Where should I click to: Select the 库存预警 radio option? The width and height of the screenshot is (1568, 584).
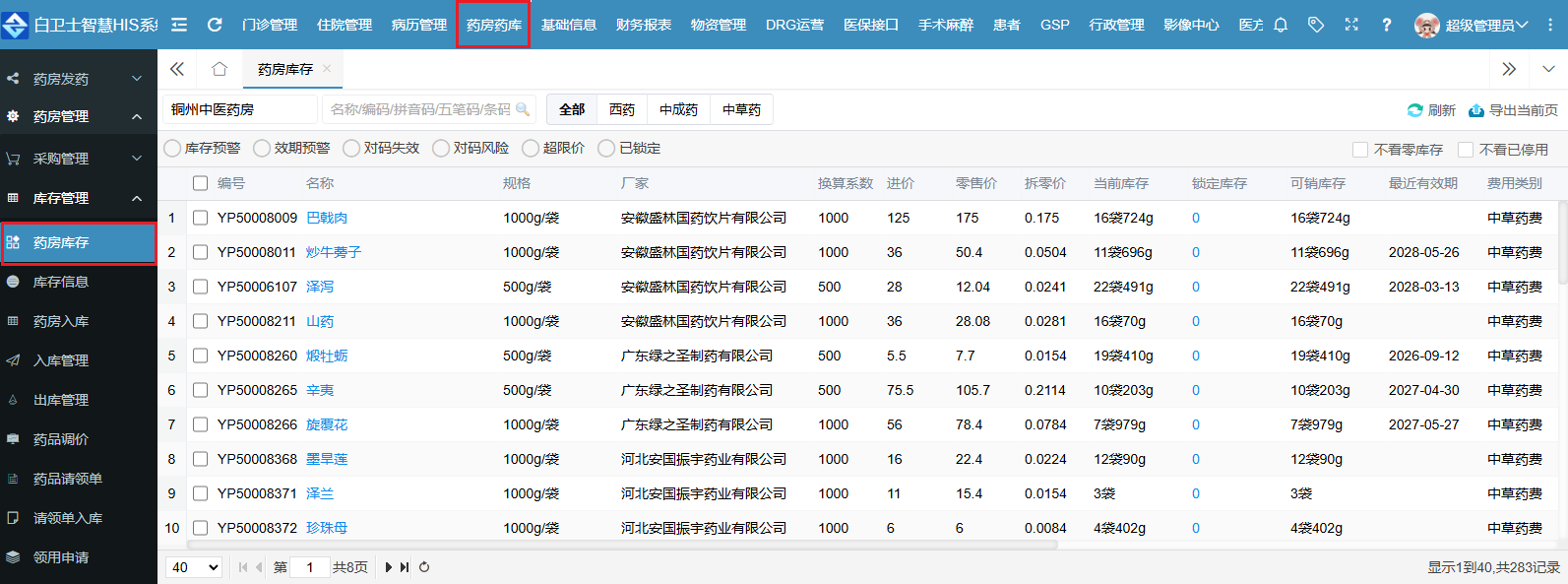[x=173, y=148]
